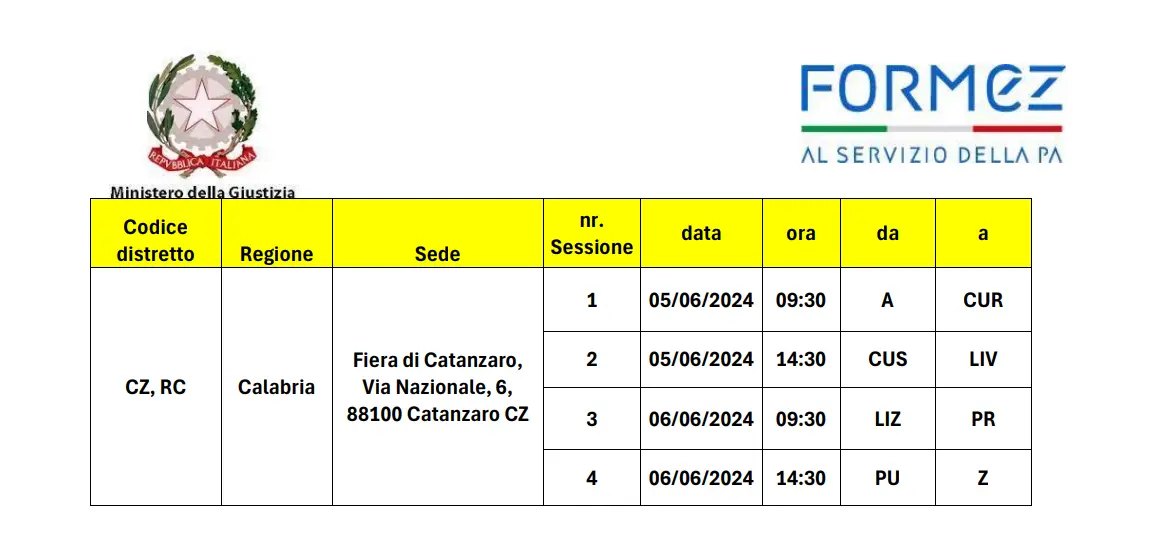Select the Fiera di Catanzaro address cell
Image resolution: width=1166 pixels, height=549 pixels.
click(438, 387)
